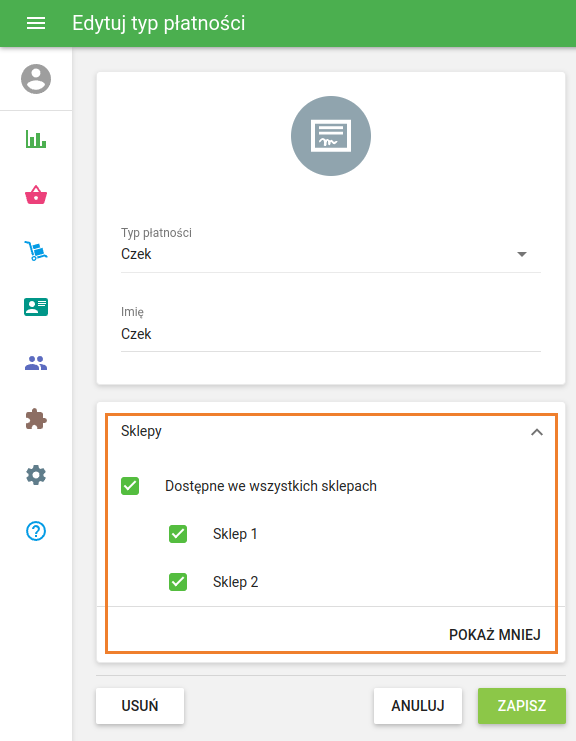
Task: Open the integrations puzzle piece icon
Action: (x=36, y=419)
